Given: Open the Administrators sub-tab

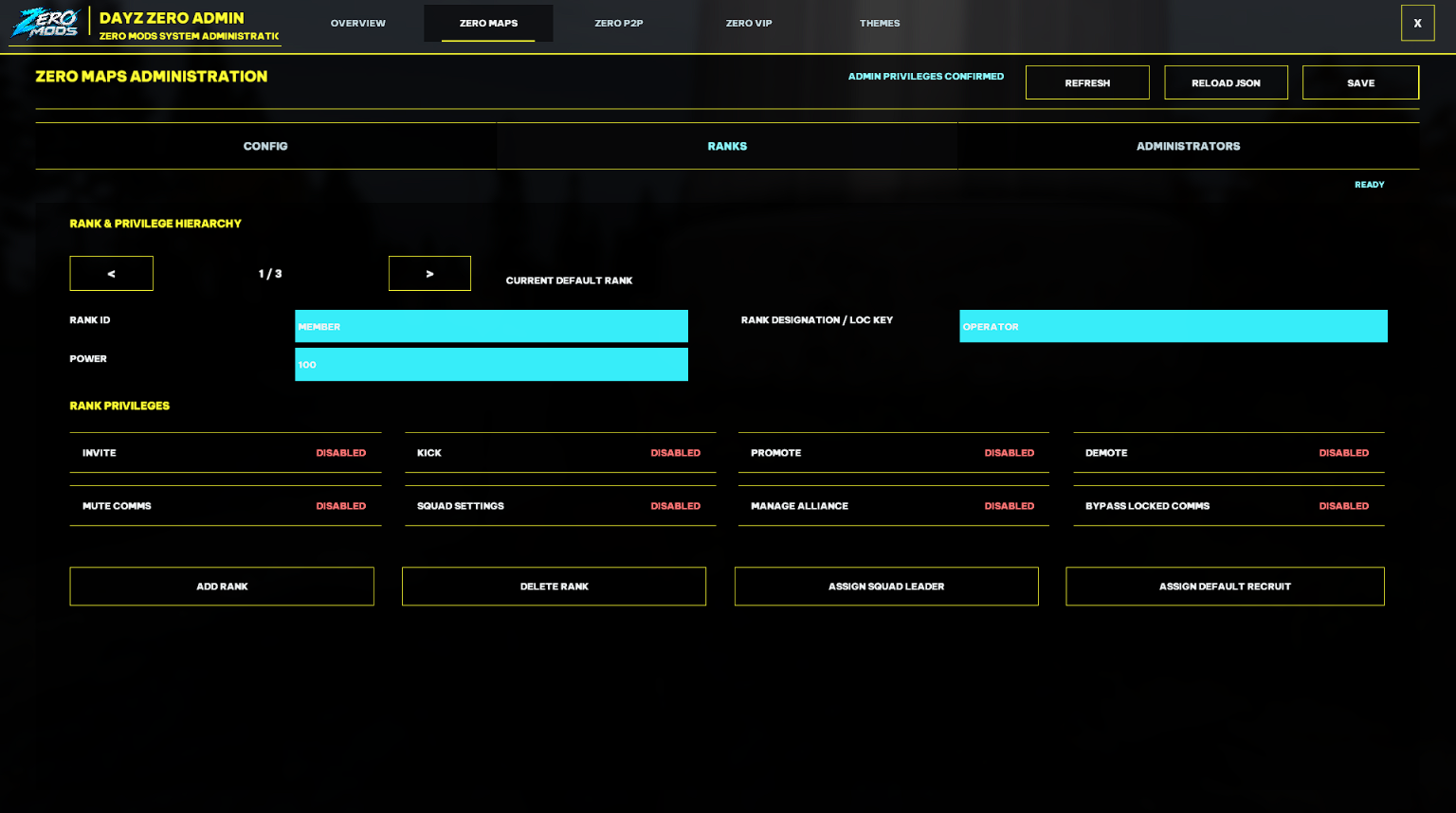Looking at the screenshot, I should click(x=1189, y=146).
